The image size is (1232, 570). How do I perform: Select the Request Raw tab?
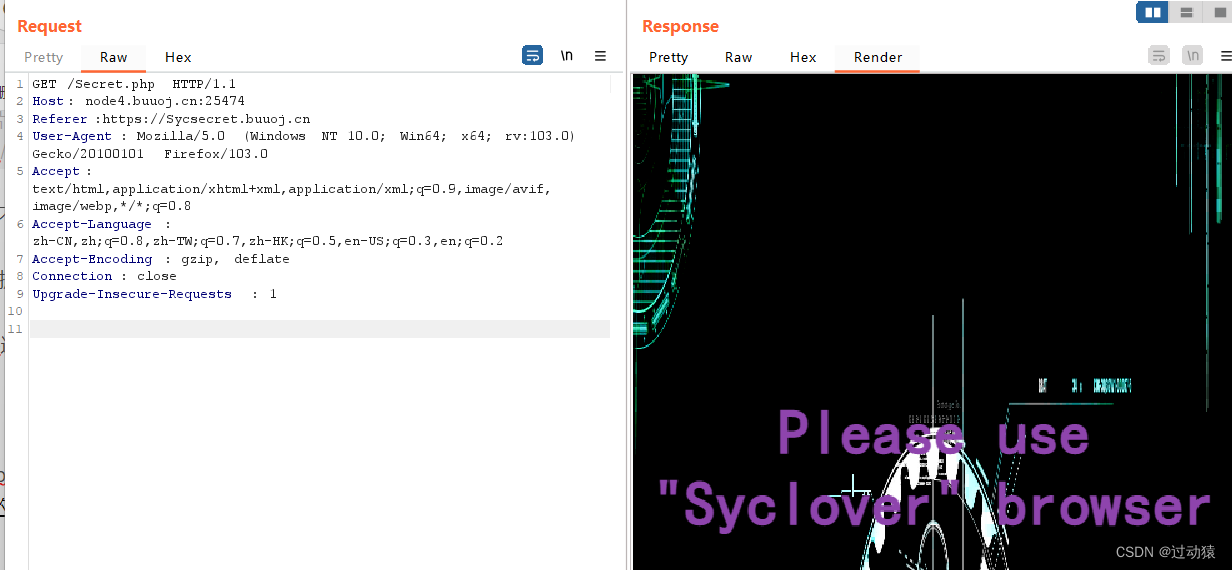point(114,57)
